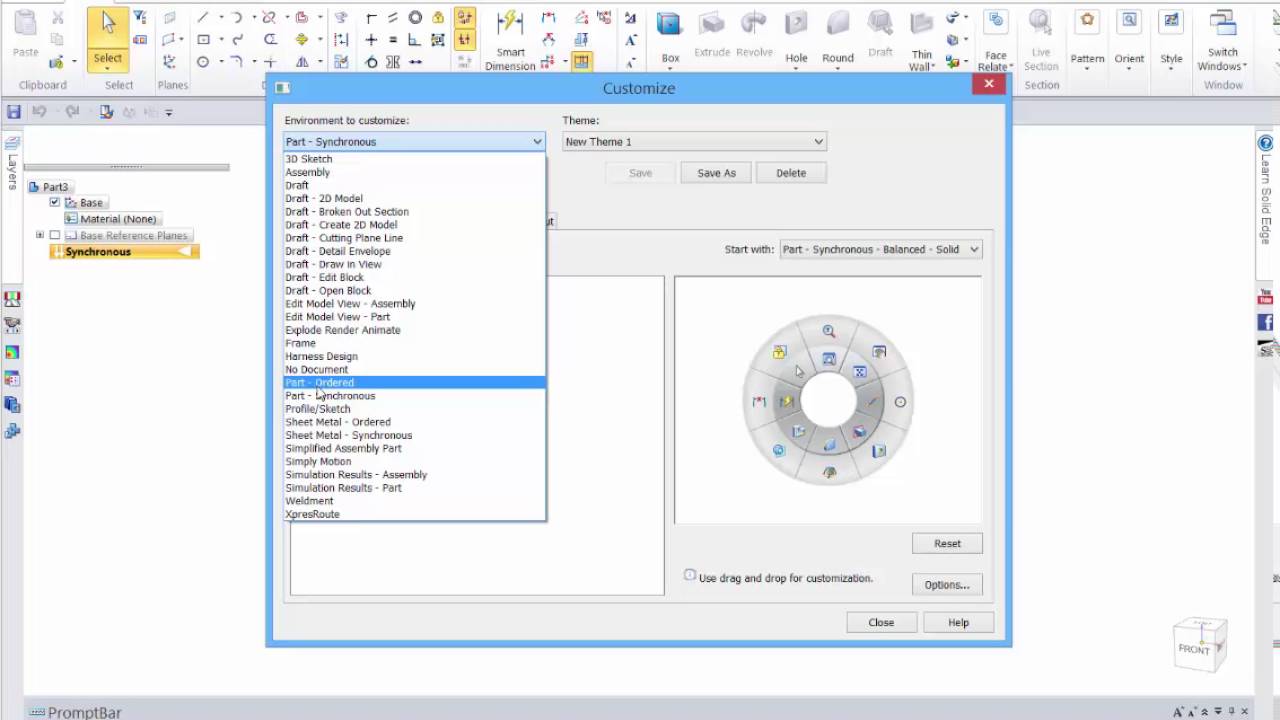Click the Help button in Customize dialog
The image size is (1280, 720).
[958, 622]
